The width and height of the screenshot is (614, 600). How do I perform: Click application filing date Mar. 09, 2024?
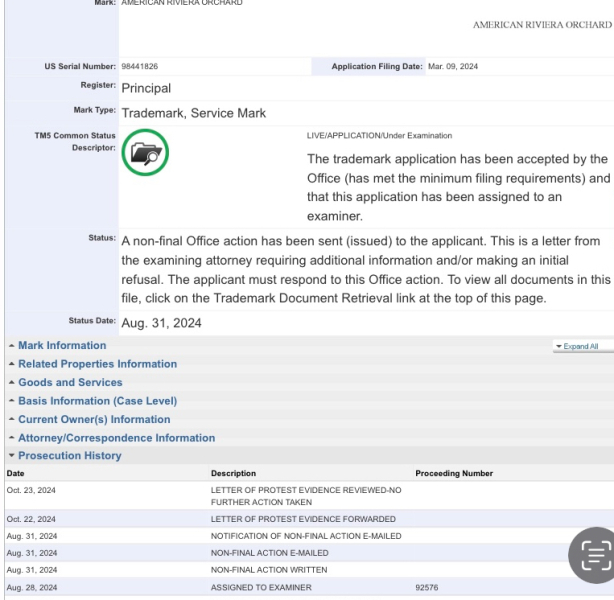click(x=453, y=67)
